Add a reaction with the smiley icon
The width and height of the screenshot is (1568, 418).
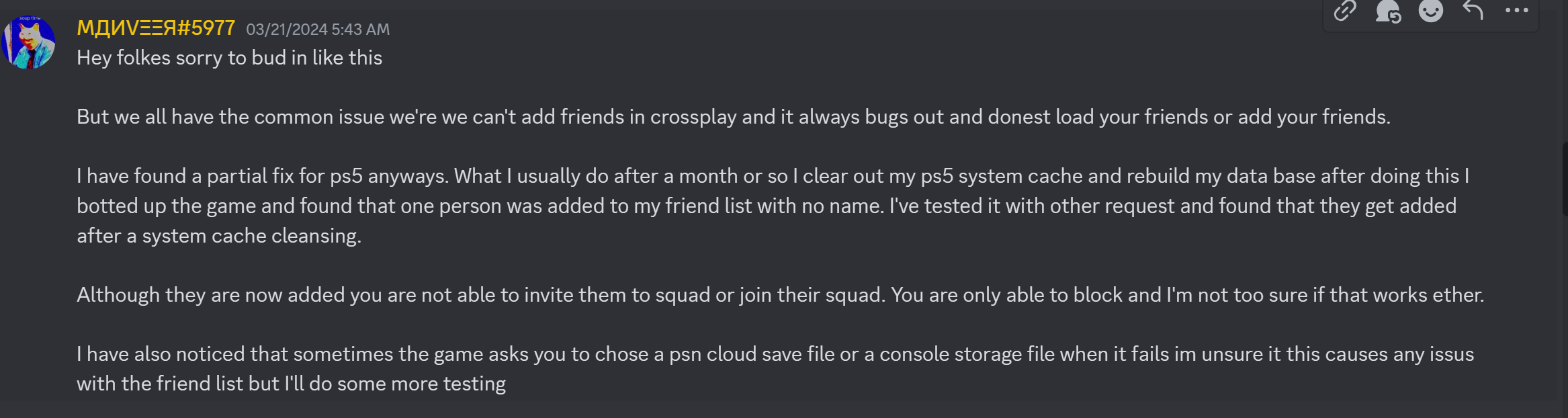[1431, 11]
